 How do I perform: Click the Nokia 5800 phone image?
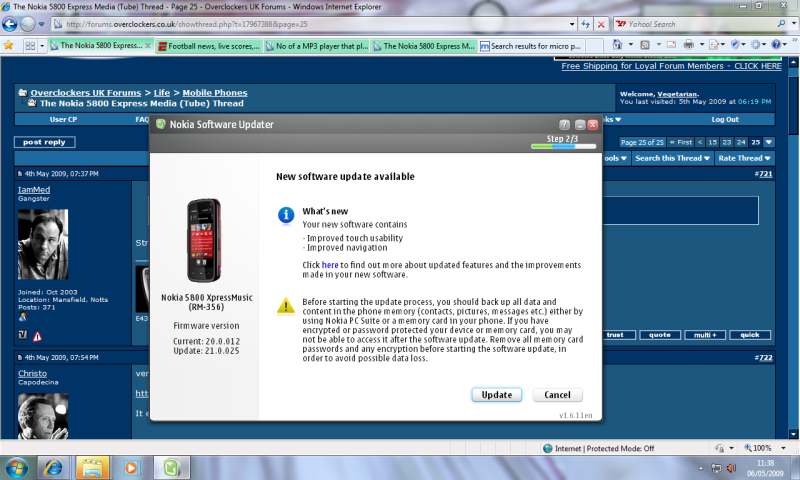tap(204, 240)
